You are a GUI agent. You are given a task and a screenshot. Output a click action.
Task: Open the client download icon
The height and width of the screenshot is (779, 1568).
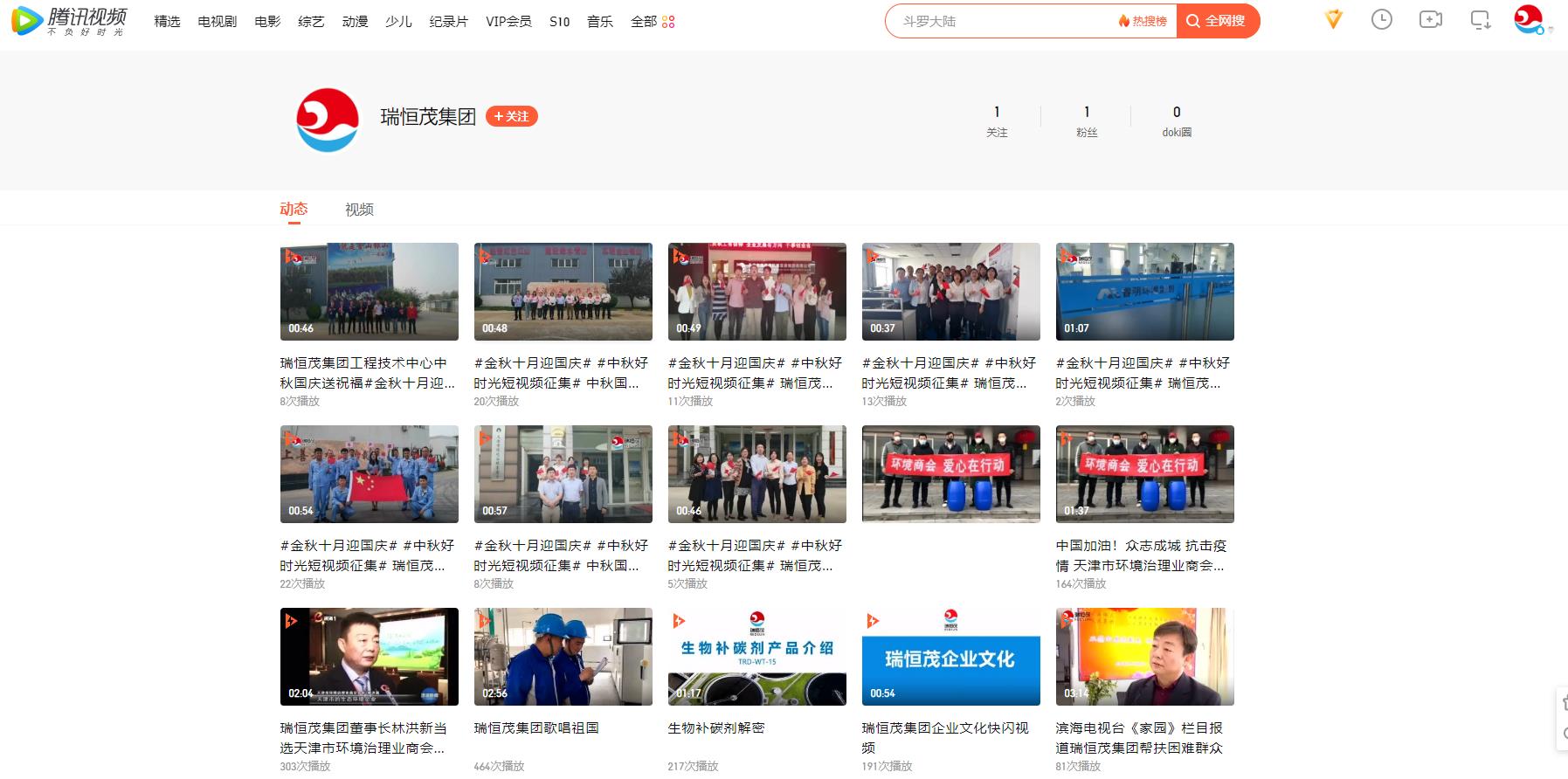1481,19
